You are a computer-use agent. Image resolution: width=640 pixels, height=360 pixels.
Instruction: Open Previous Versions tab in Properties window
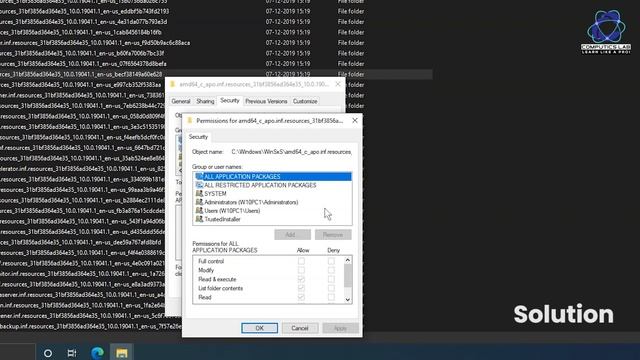[x=266, y=101]
